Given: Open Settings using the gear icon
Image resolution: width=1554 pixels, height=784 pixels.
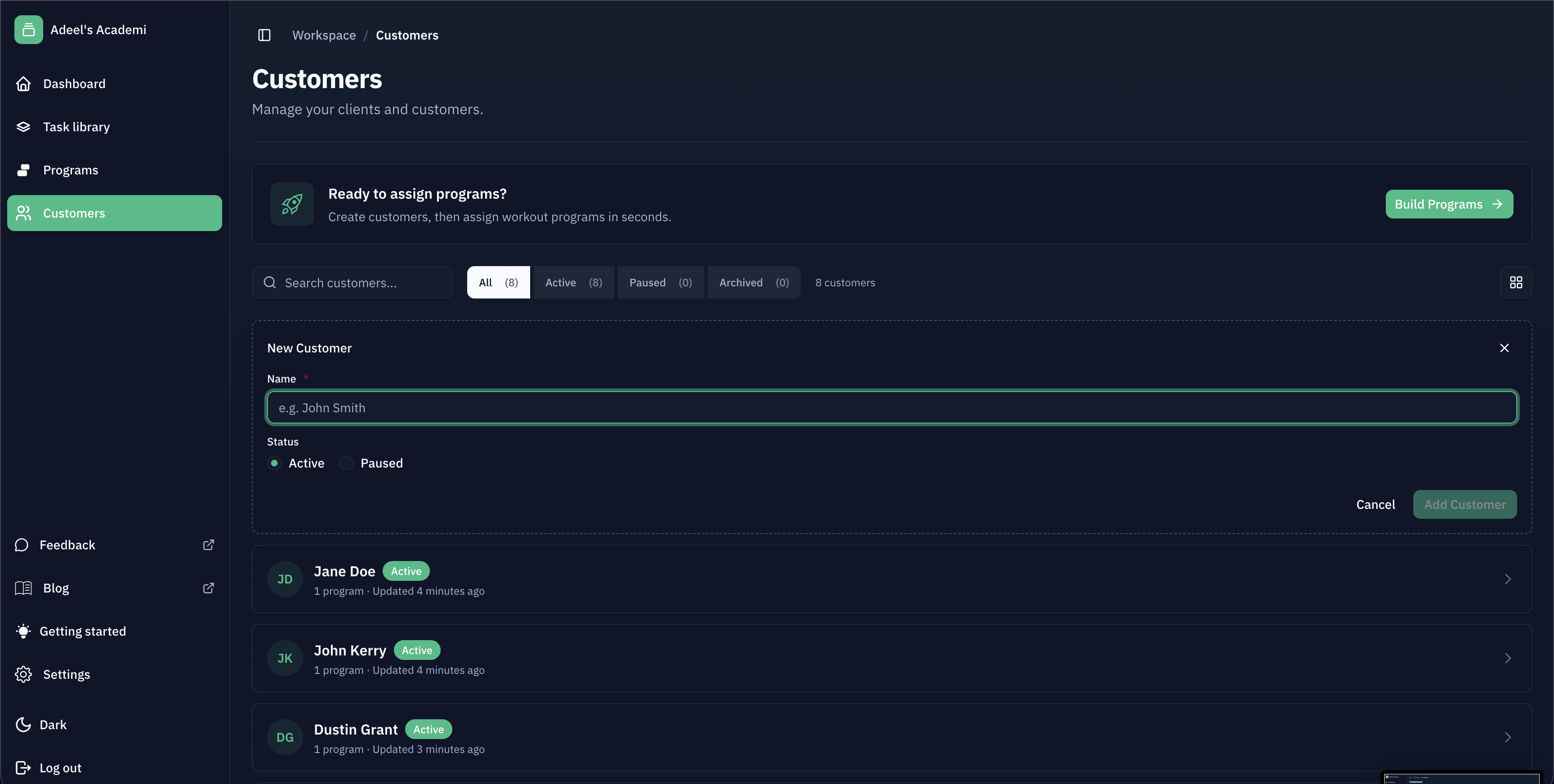Looking at the screenshot, I should 23,674.
